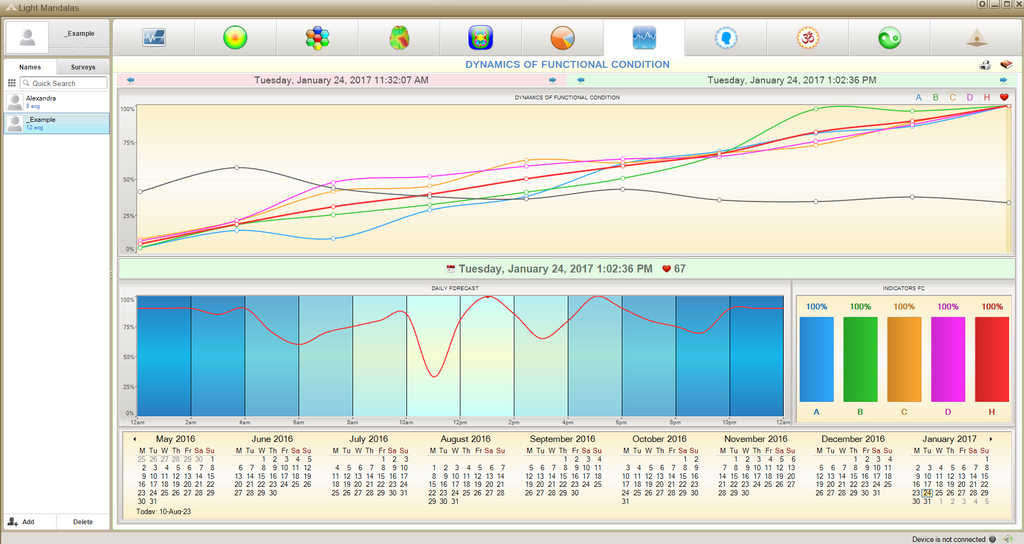Go to previous survey on left date bar
1024x544 pixels.
[x=131, y=80]
